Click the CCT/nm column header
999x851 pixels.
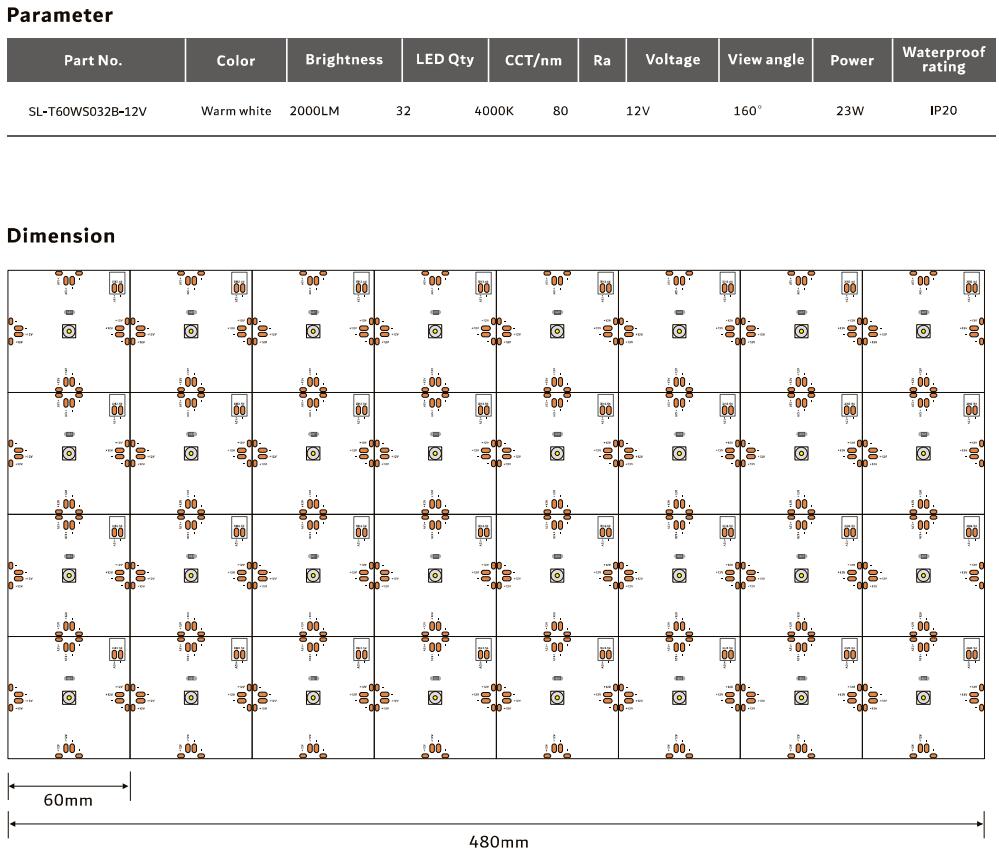pos(533,60)
